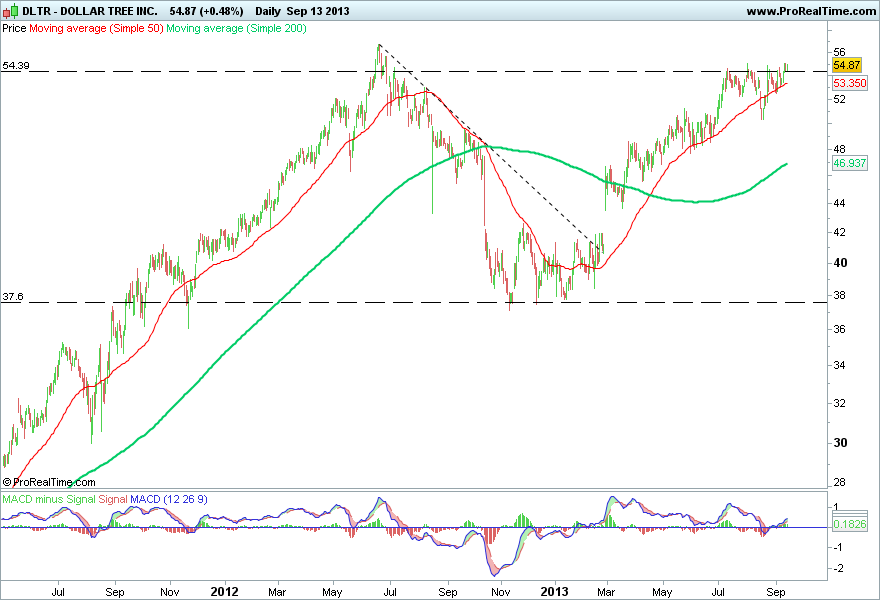Select the Moving average (Simple 50) legend

[x=96, y=28]
